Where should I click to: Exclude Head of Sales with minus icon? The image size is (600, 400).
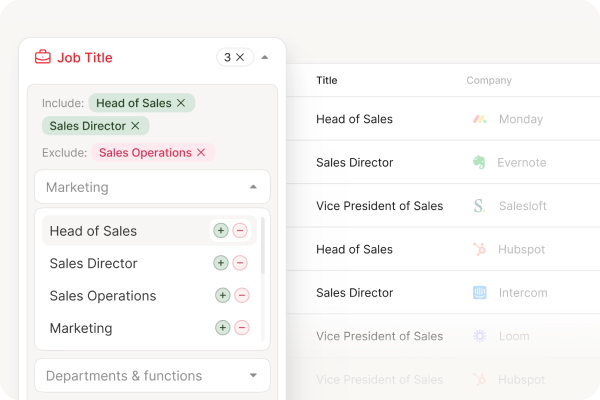[x=240, y=231]
